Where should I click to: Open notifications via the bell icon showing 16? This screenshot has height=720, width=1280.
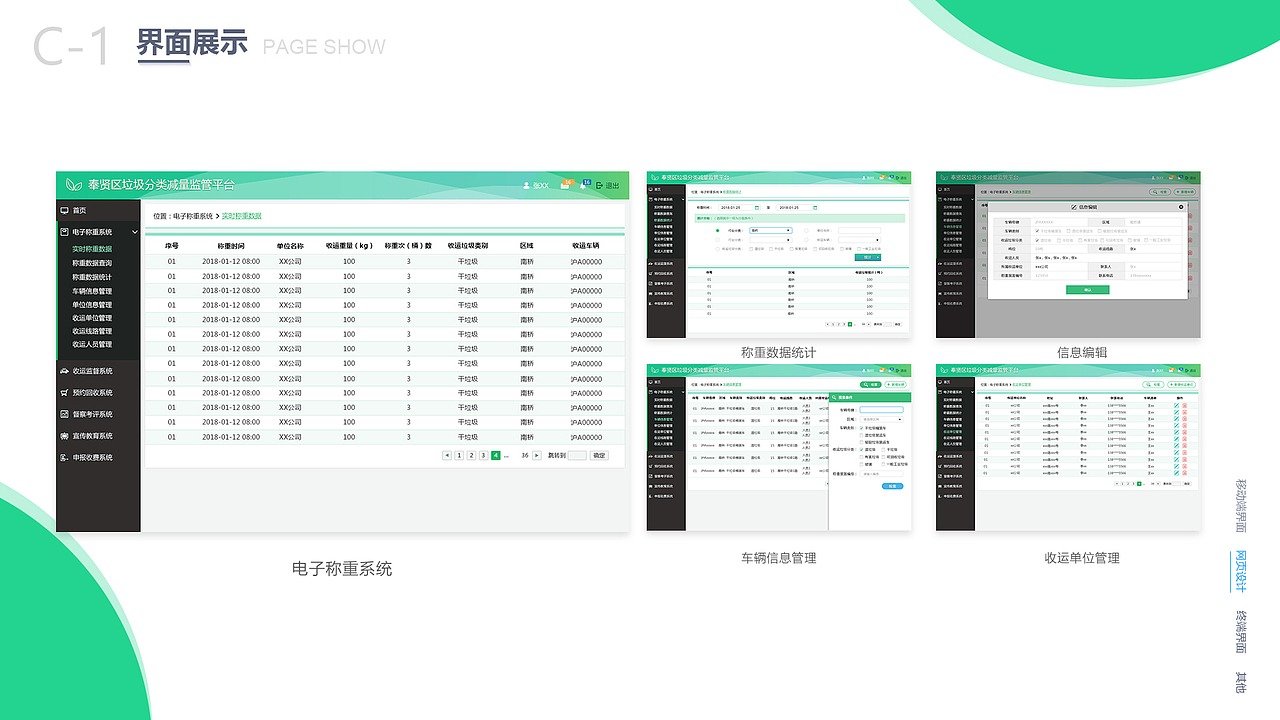click(x=583, y=186)
